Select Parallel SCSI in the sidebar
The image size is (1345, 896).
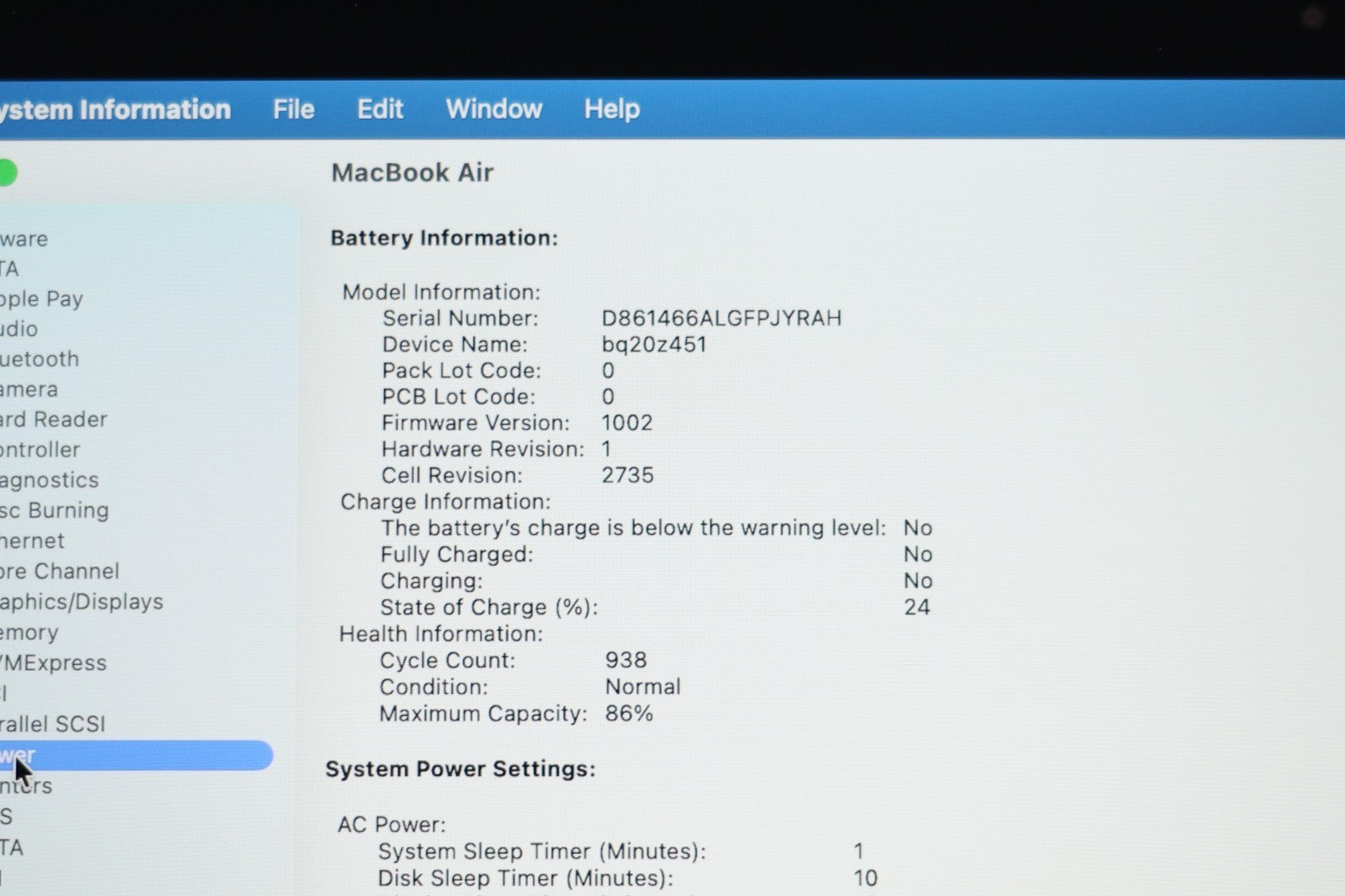point(53,724)
